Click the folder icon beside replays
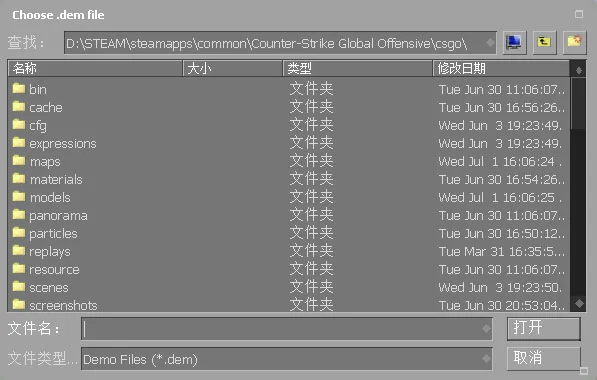Image resolution: width=597 pixels, height=380 pixels. 19,251
